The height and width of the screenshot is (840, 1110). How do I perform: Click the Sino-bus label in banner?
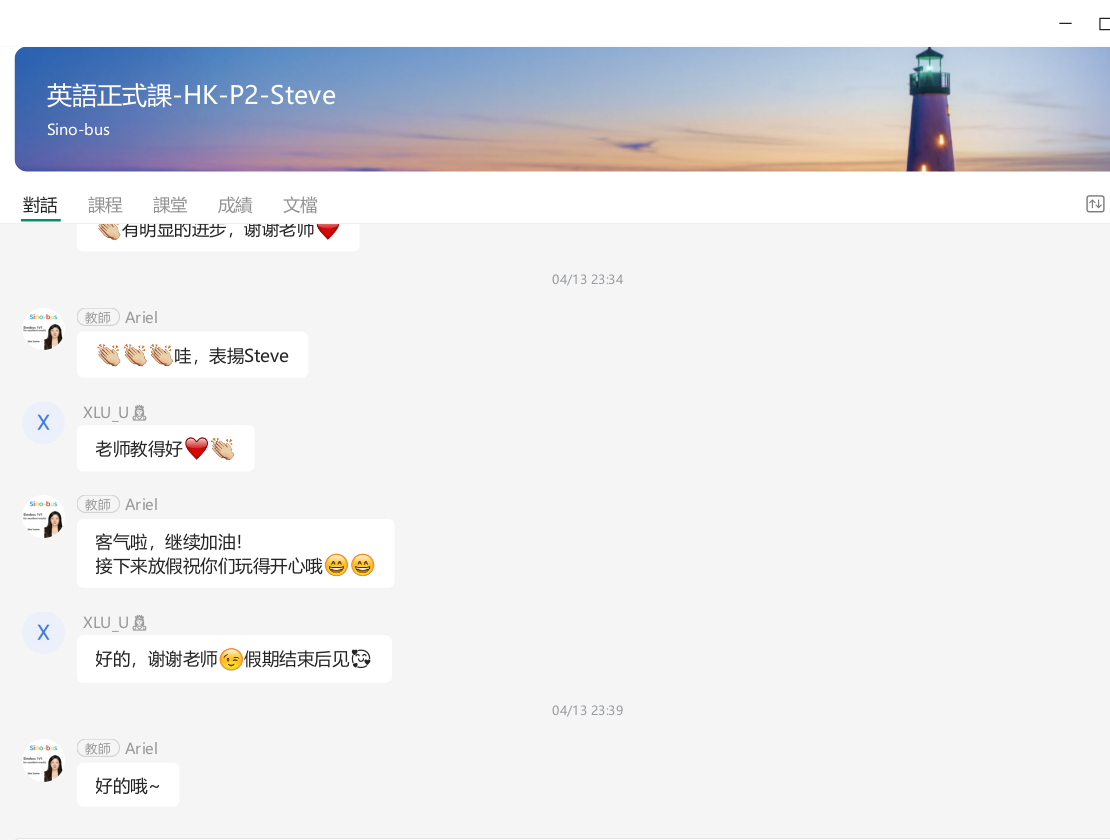coord(78,130)
